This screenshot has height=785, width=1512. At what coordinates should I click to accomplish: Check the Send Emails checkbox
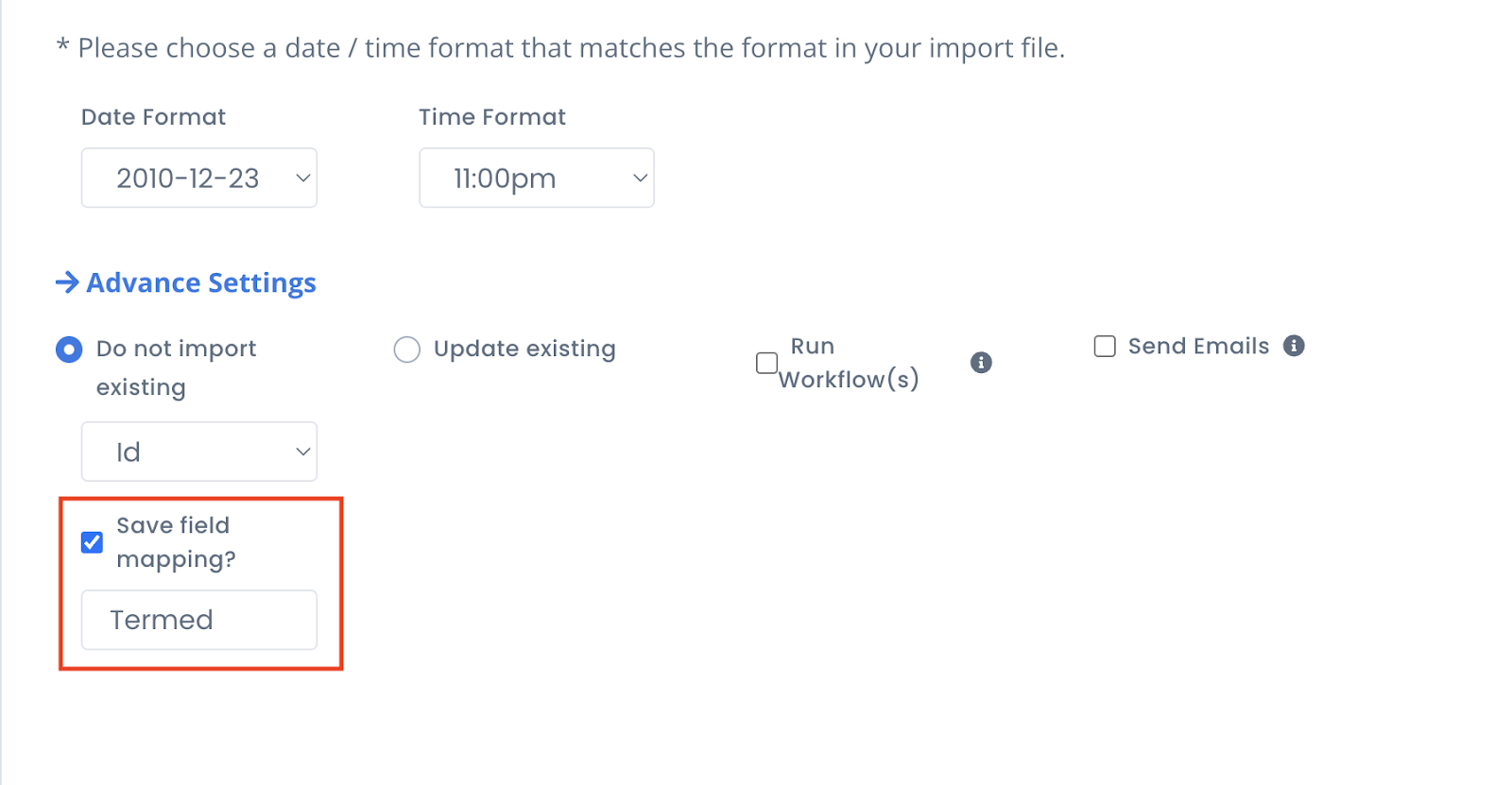point(1105,347)
